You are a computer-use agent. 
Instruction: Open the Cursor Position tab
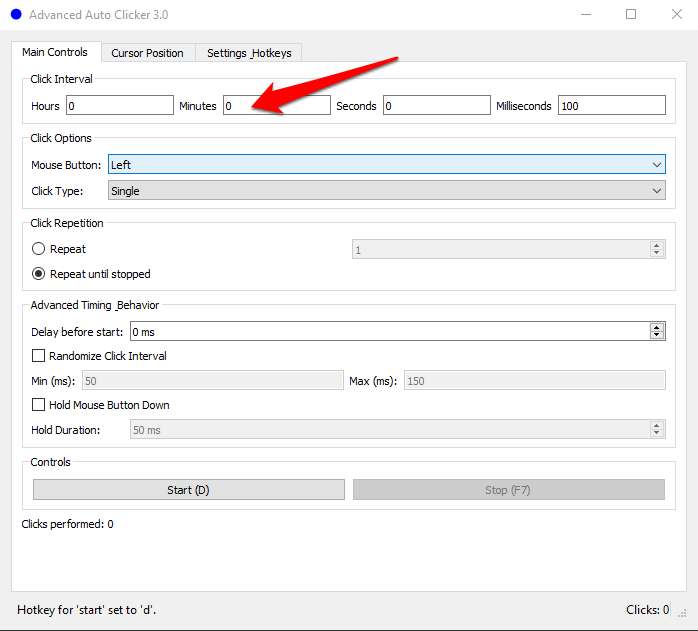coord(147,53)
